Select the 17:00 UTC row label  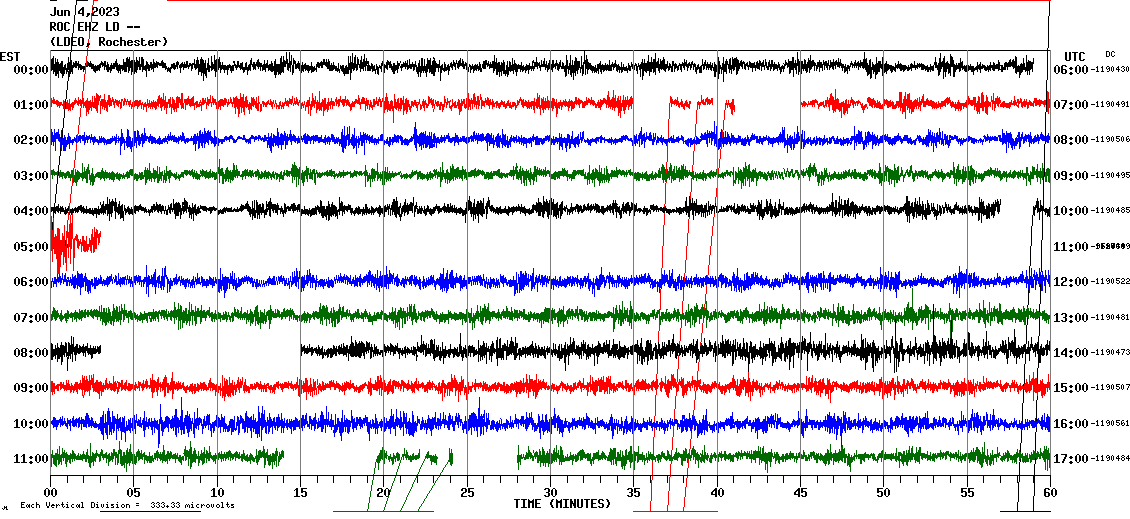tap(1071, 459)
